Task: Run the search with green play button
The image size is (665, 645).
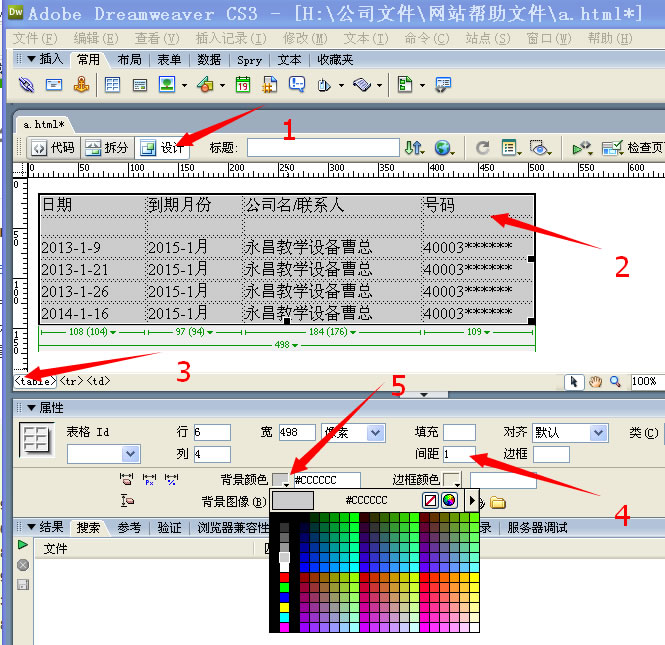Action: (x=23, y=544)
